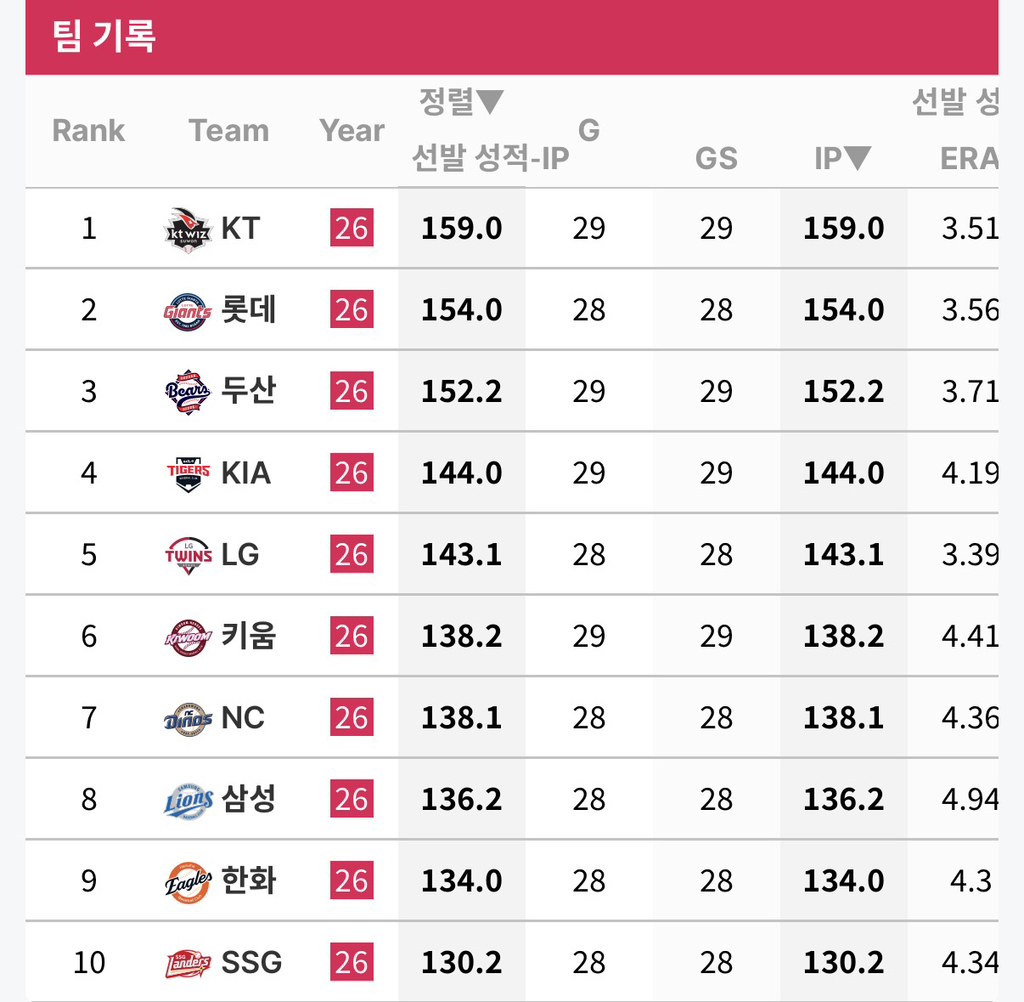Open the 정렬 sort dropdown arrow
This screenshot has height=1002, width=1024.
490,102
